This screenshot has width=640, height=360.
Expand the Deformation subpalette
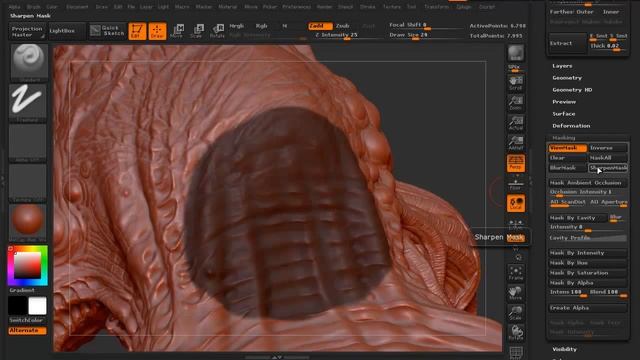tap(571, 126)
